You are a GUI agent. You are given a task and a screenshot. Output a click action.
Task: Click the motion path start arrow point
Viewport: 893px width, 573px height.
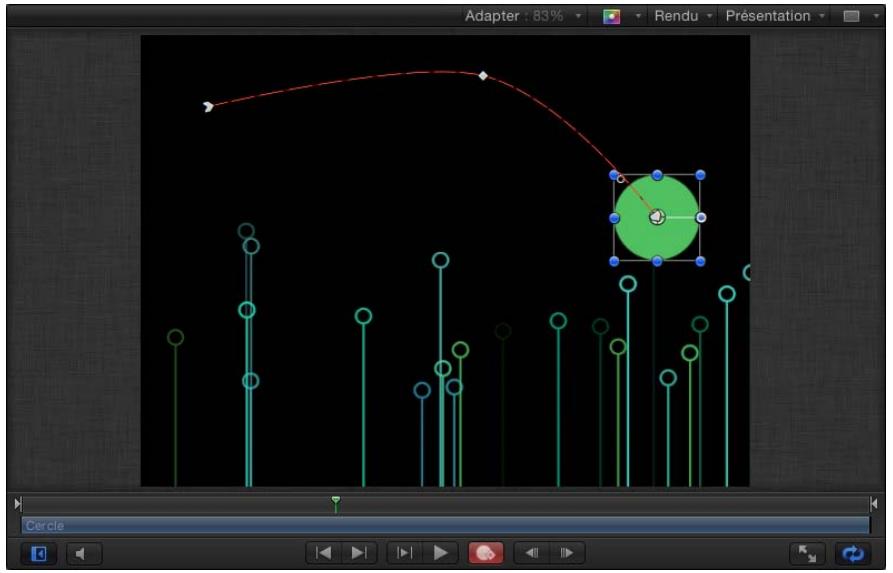tap(208, 107)
